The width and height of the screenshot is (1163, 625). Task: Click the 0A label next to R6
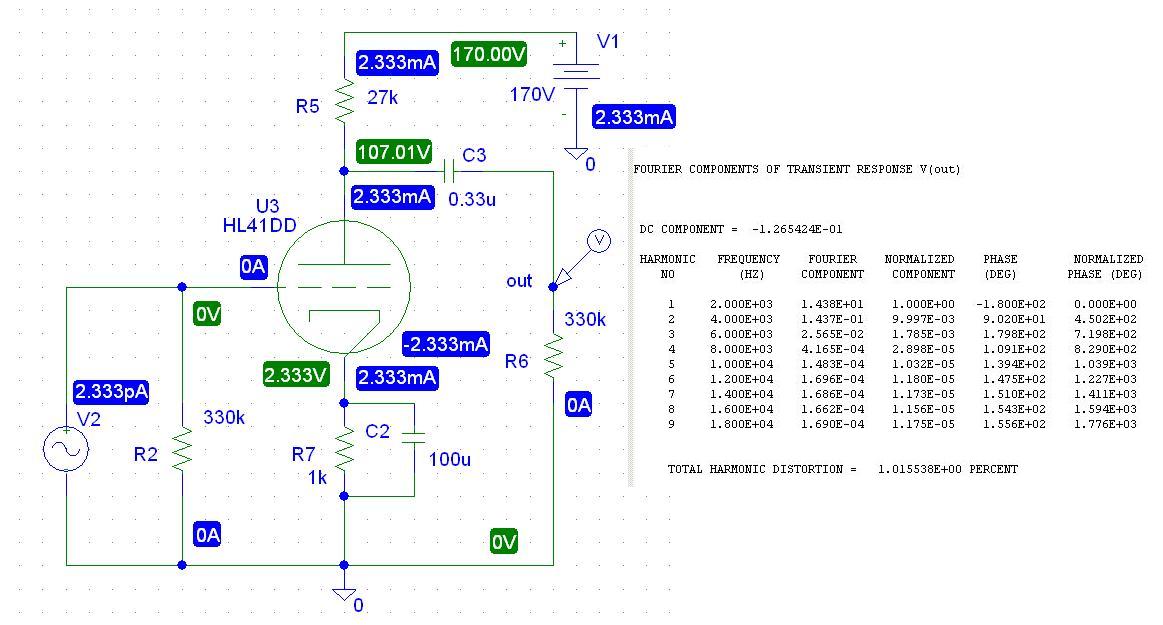(579, 405)
